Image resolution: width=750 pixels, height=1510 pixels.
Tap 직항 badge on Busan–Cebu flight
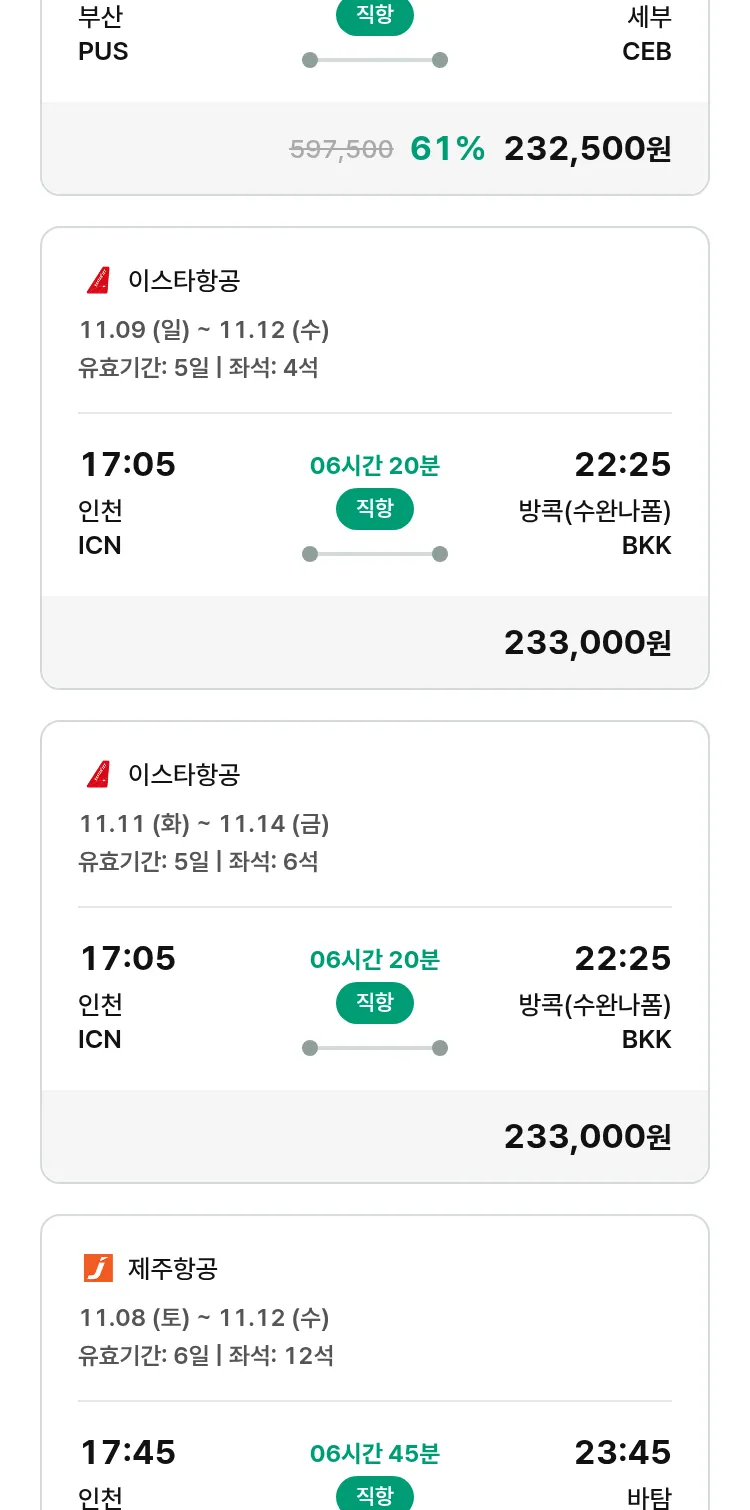point(375,16)
